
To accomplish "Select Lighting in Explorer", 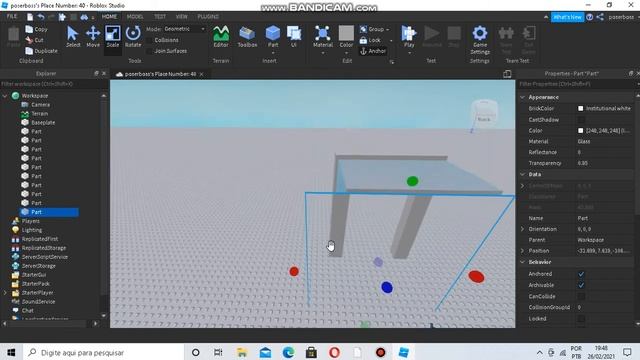I will (x=31, y=230).
